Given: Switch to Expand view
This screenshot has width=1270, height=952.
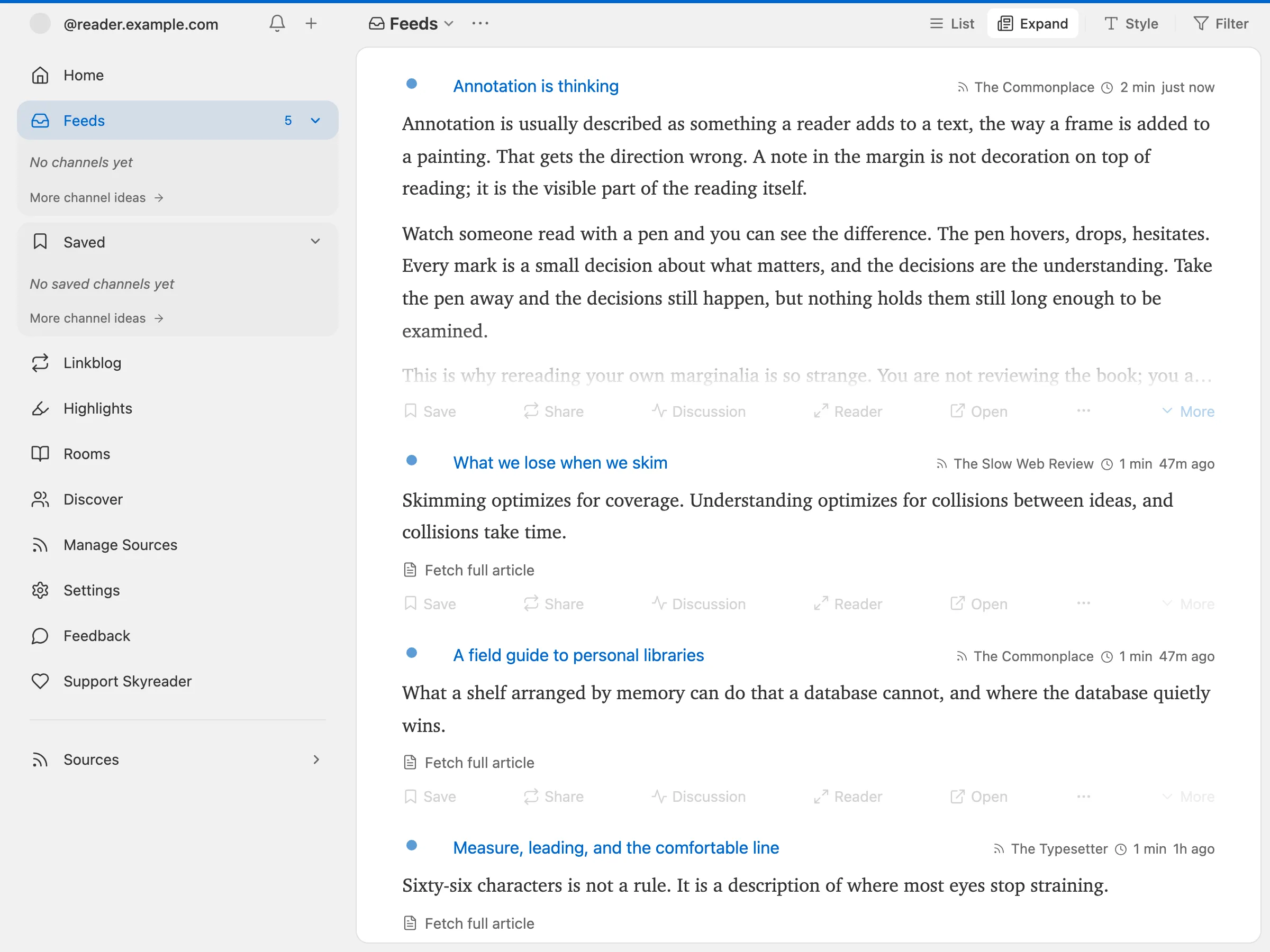Looking at the screenshot, I should 1032,23.
